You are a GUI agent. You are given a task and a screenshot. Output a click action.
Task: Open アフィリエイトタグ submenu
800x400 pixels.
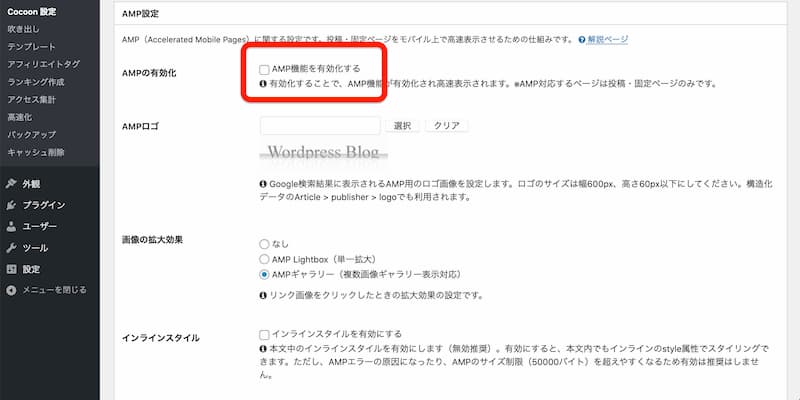click(x=43, y=64)
